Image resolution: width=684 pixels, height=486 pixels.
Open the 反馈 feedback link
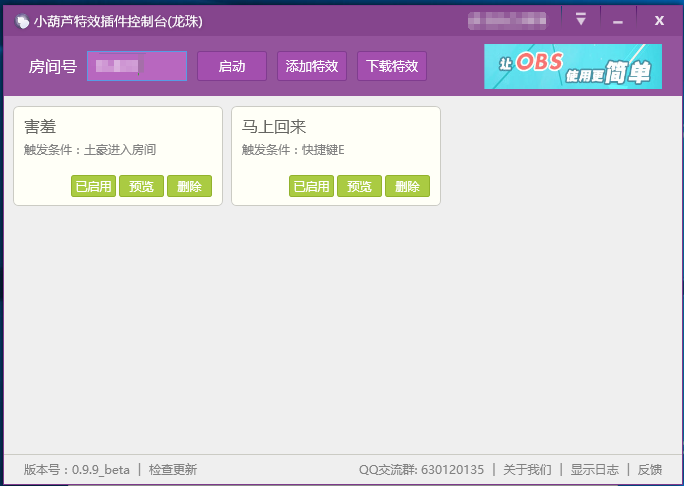tap(650, 469)
